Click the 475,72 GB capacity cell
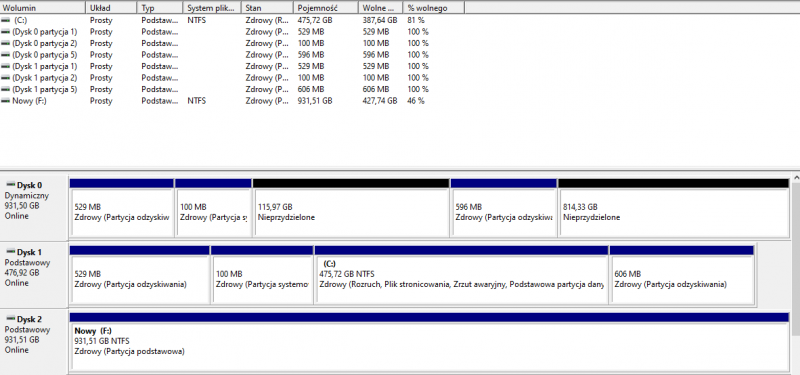 314,20
